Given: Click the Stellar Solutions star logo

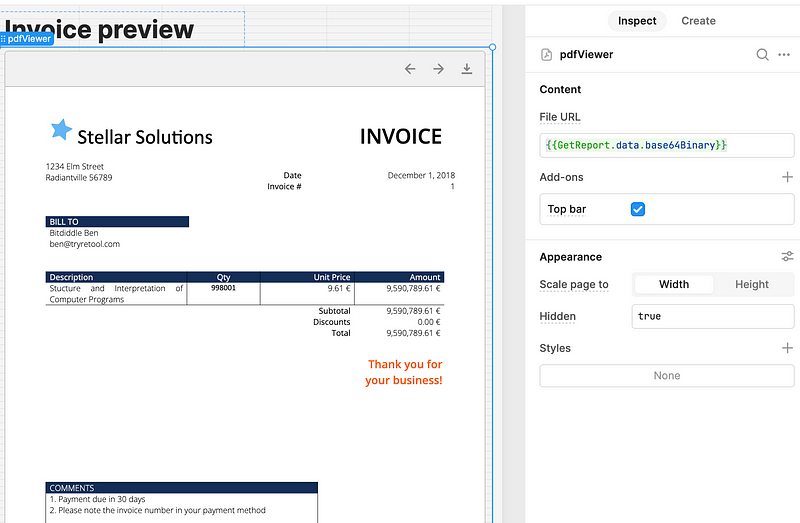Looking at the screenshot, I should [x=61, y=130].
